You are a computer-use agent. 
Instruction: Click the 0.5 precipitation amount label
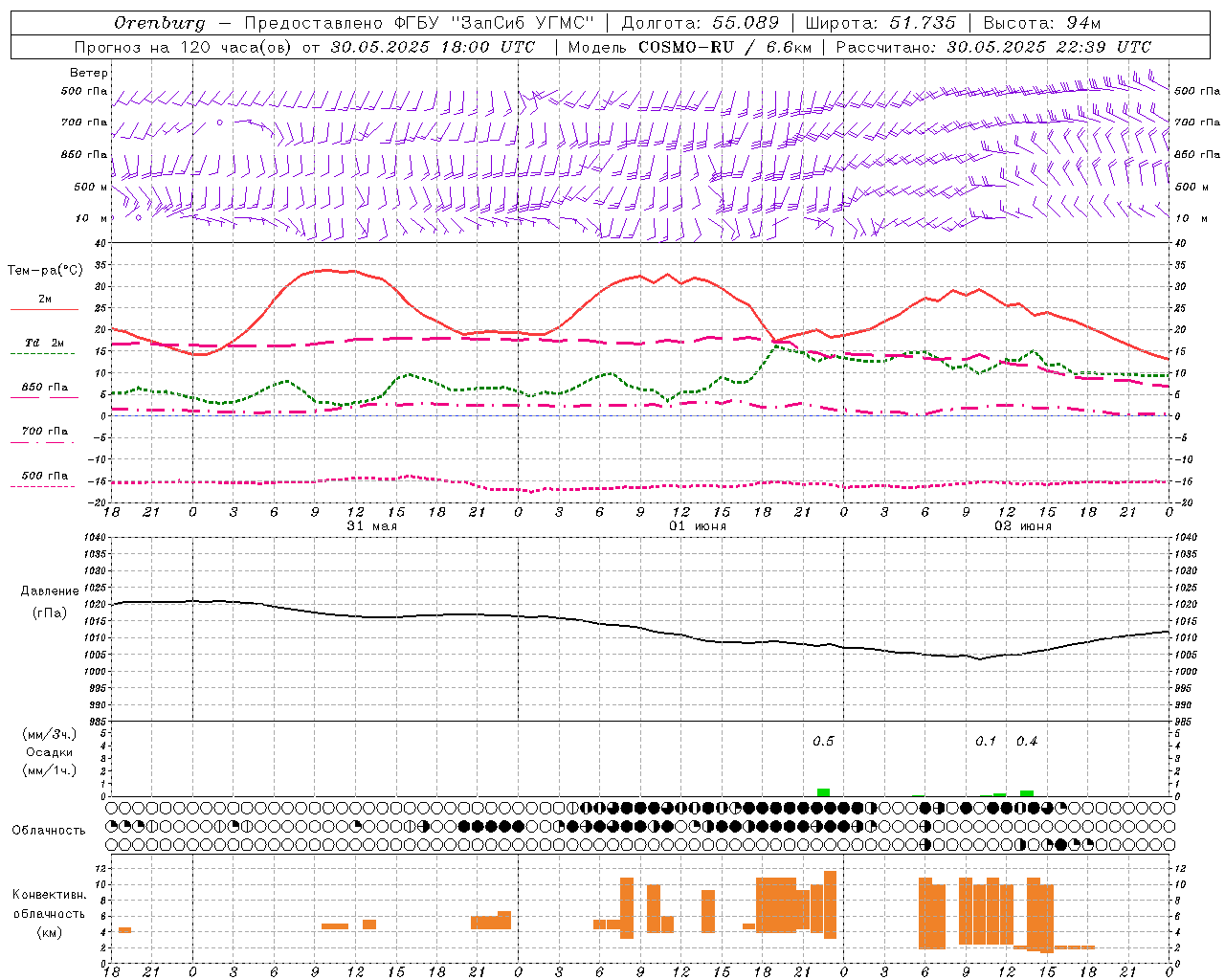click(x=823, y=742)
